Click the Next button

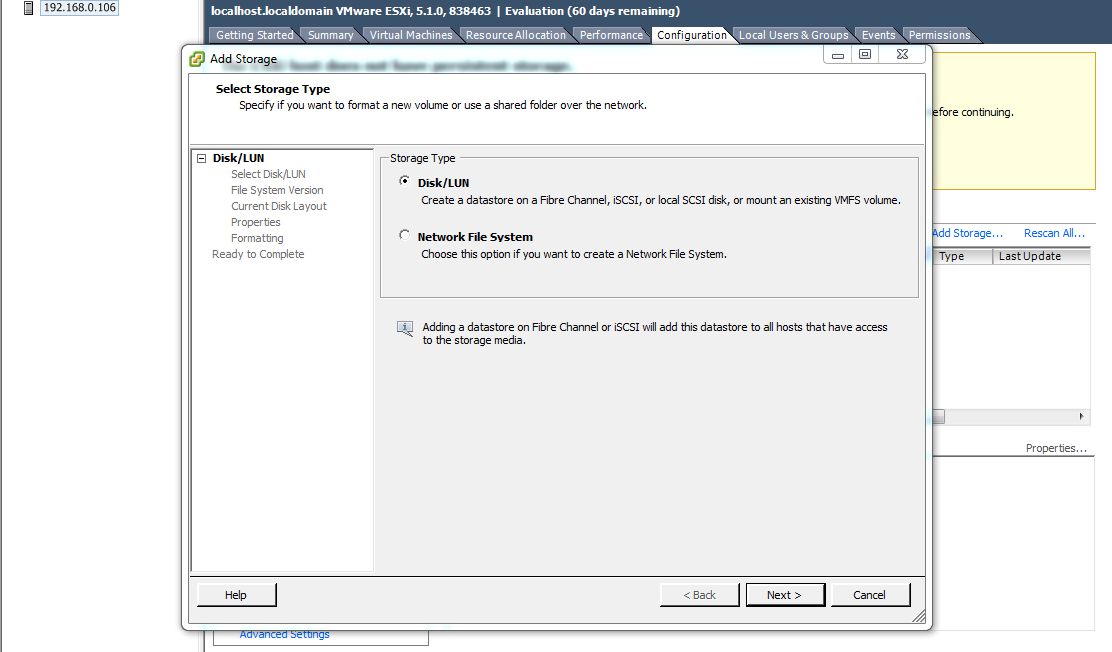point(785,595)
